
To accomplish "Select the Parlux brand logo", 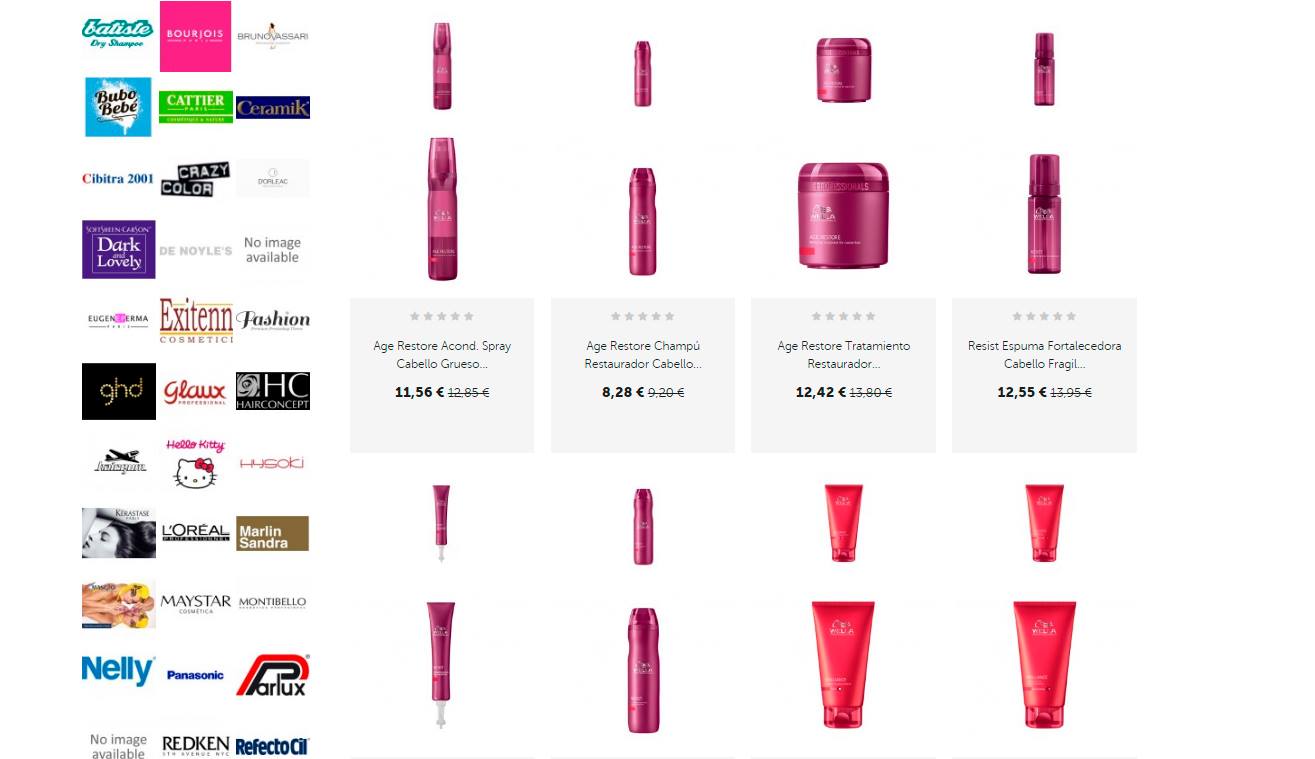I will coord(273,675).
